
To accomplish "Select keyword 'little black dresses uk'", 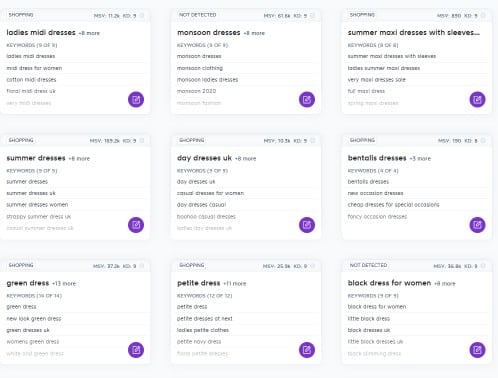I will pyautogui.click(x=375, y=342).
